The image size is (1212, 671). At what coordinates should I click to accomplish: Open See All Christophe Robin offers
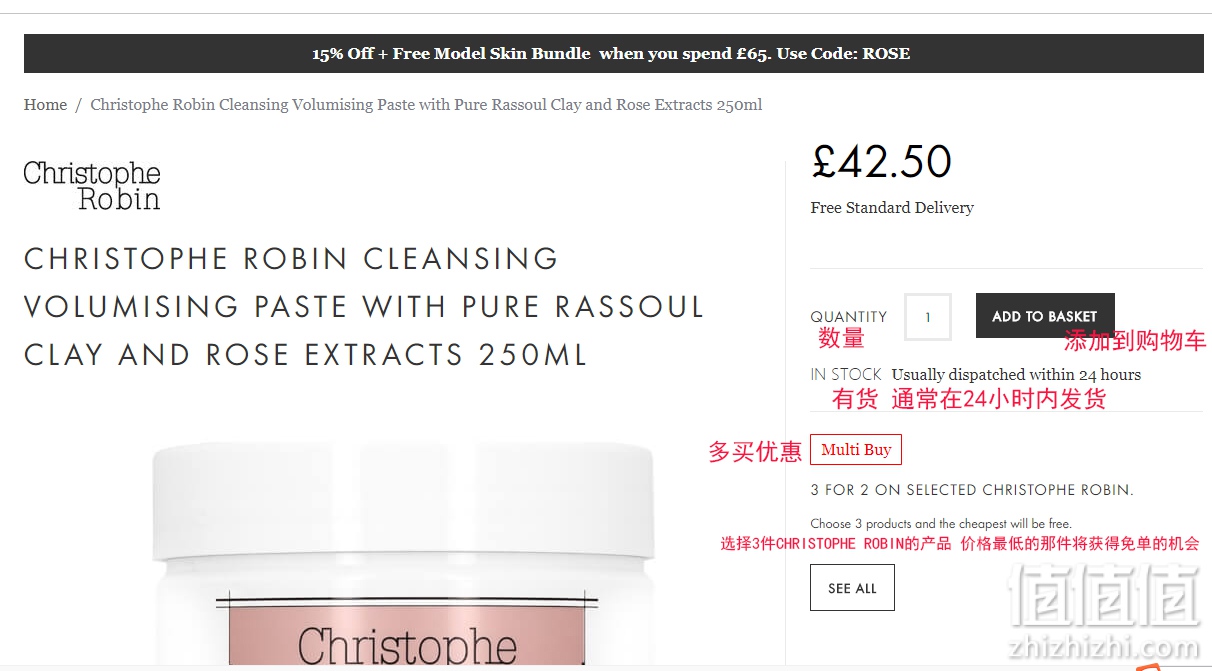(x=852, y=588)
